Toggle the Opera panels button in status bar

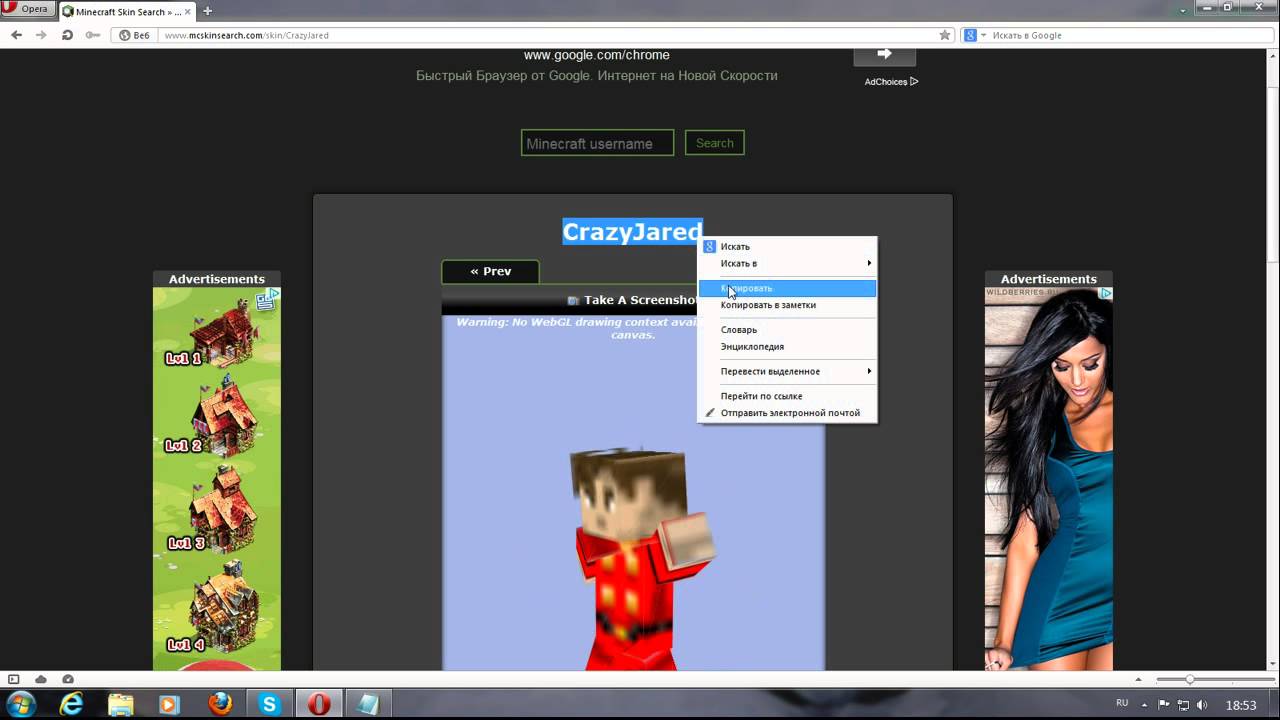tap(14, 679)
